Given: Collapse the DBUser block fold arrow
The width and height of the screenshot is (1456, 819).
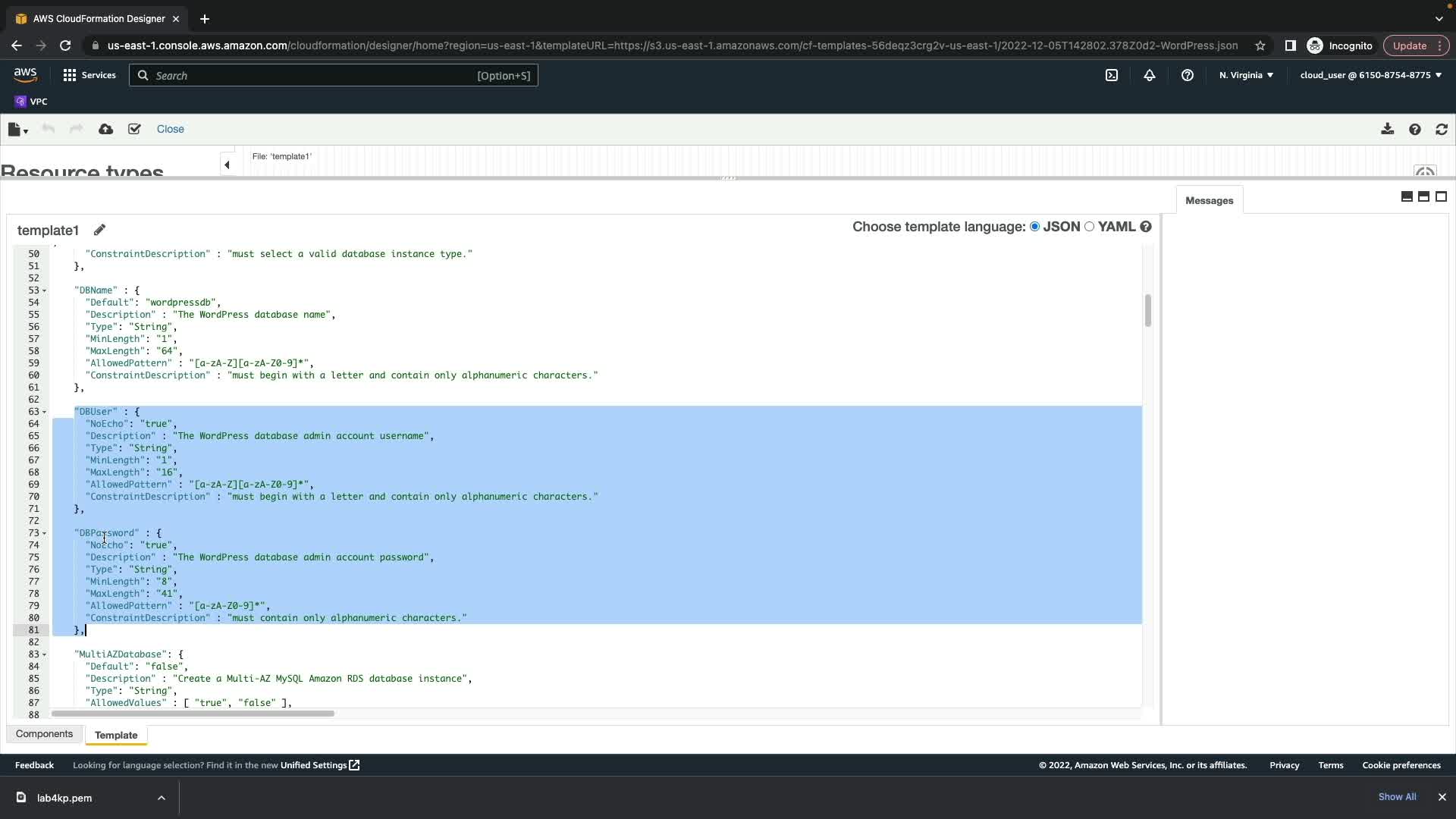Looking at the screenshot, I should tap(44, 412).
